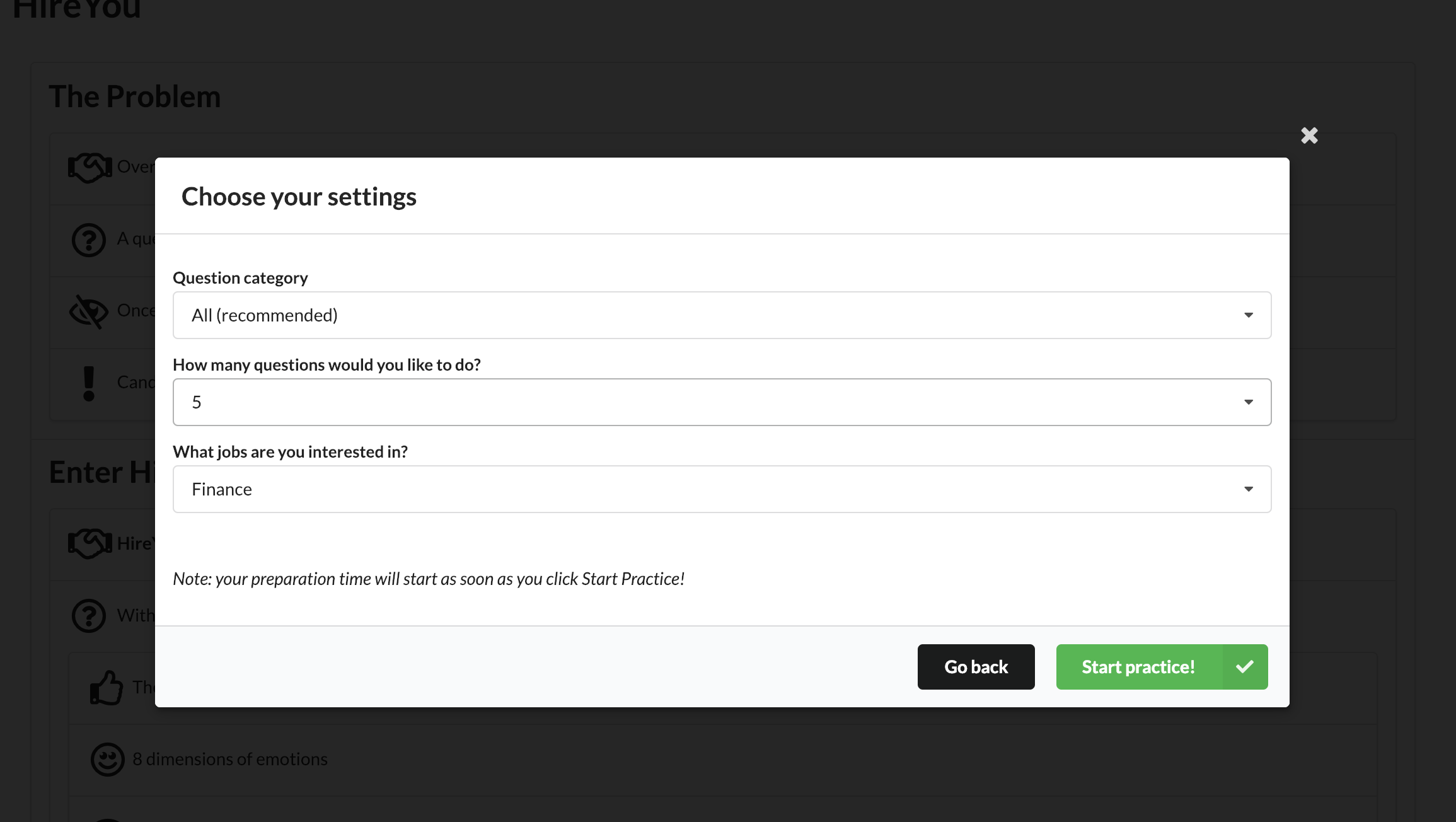Click the Question category dropdown arrow
Viewport: 1456px width, 822px height.
pyautogui.click(x=1248, y=315)
